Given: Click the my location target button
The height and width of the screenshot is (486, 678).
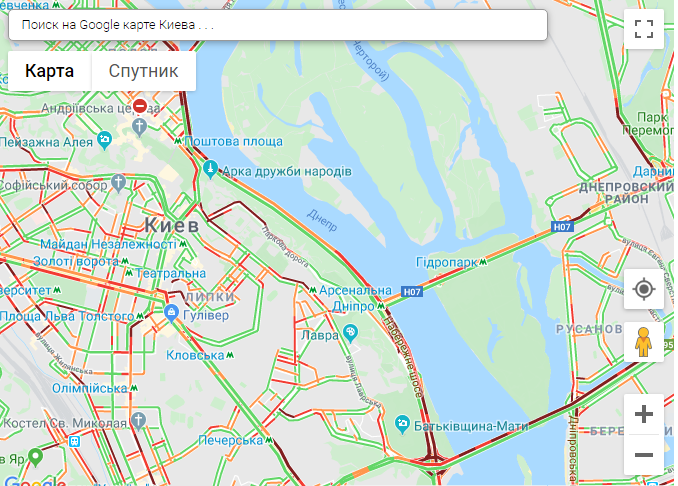Looking at the screenshot, I should pyautogui.click(x=644, y=289).
